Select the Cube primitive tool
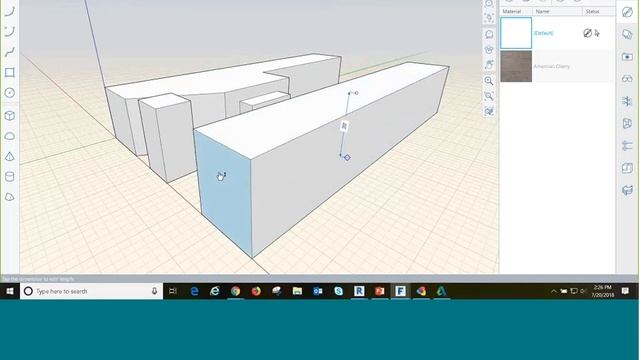 10,116
